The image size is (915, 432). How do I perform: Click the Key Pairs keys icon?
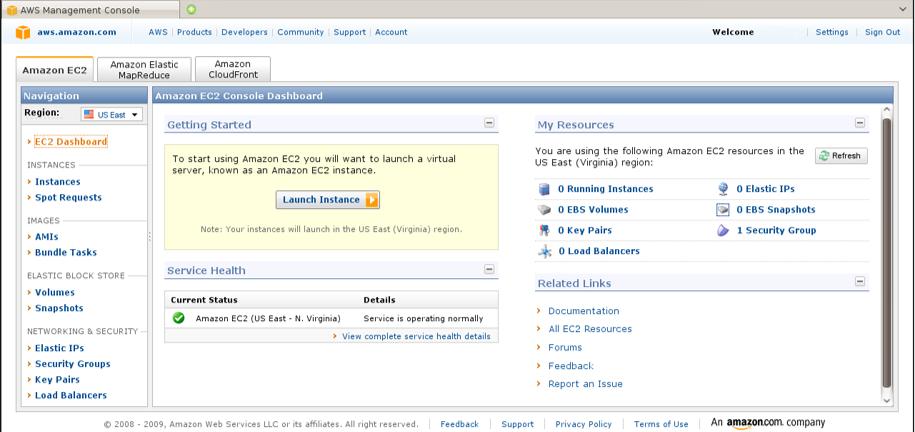click(544, 230)
